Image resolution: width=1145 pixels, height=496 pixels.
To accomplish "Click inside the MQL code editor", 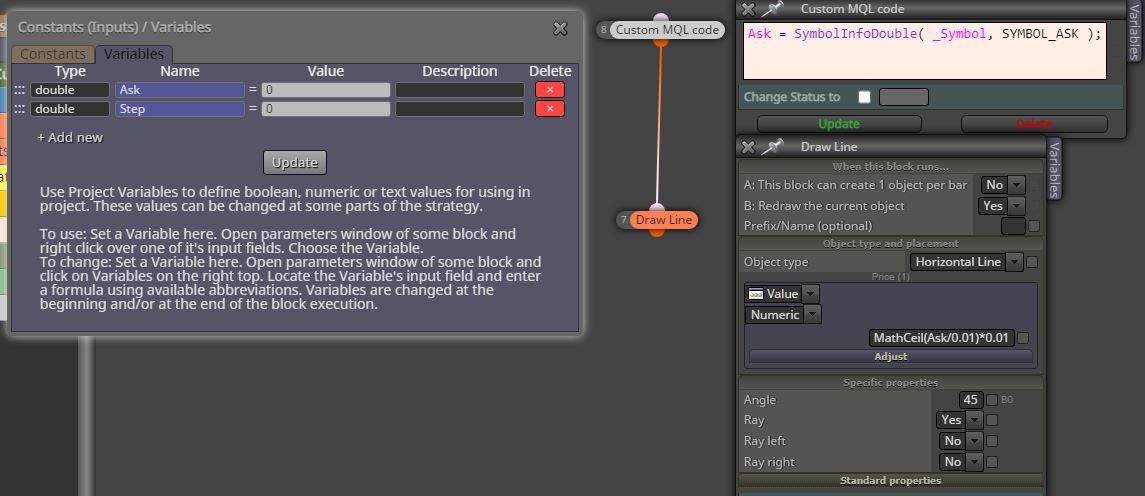I will click(925, 51).
